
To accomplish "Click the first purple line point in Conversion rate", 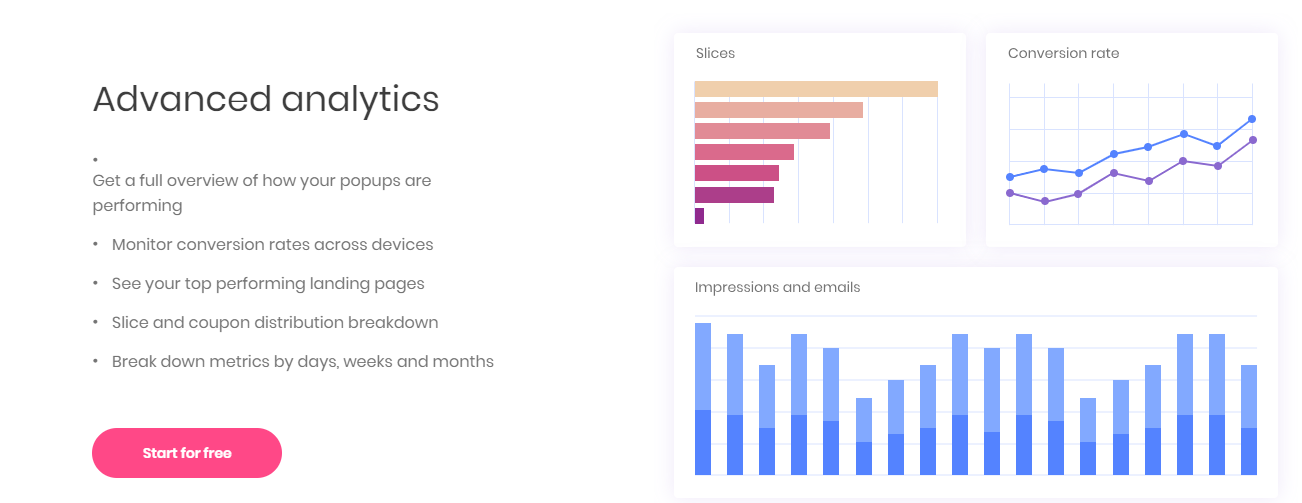I will tap(1010, 193).
